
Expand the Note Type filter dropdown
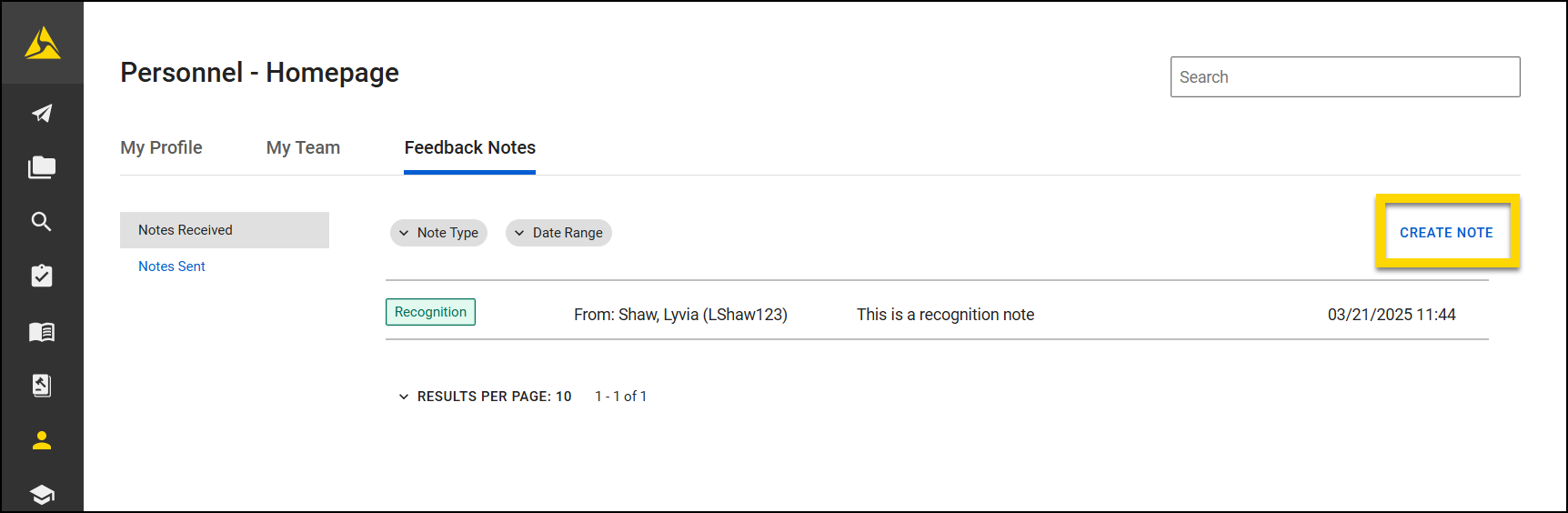(x=439, y=233)
